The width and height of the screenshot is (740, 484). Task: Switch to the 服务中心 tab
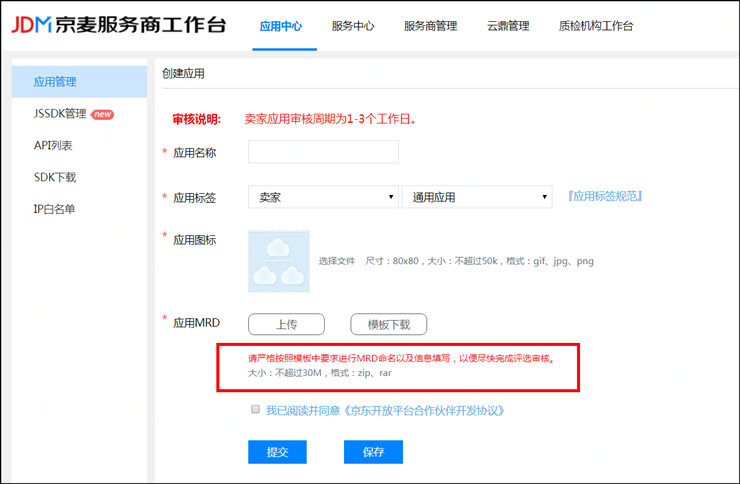tap(353, 26)
